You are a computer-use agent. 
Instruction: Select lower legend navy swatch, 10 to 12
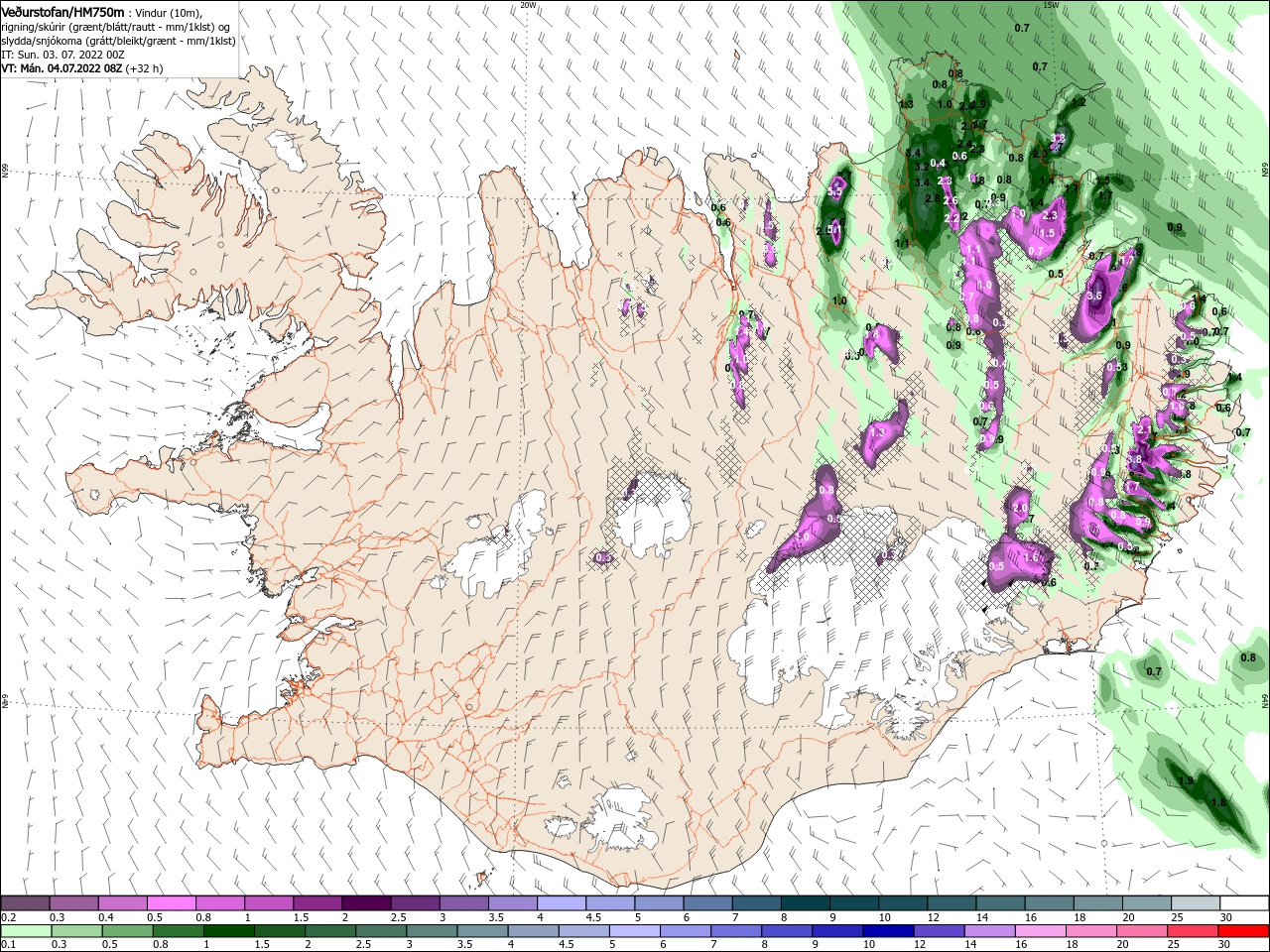tap(887, 931)
